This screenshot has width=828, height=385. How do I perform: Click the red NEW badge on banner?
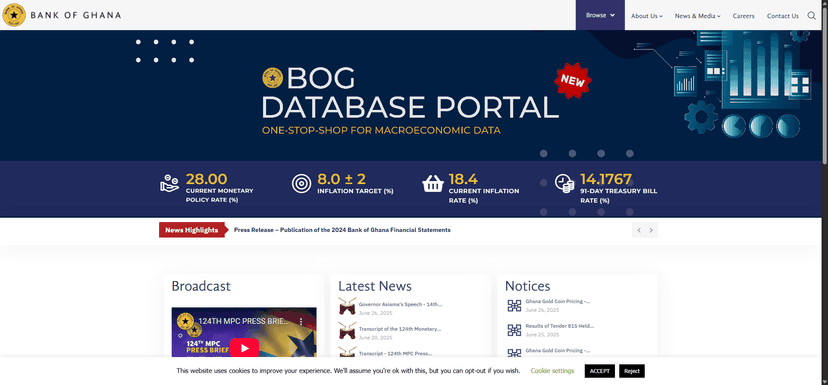[572, 80]
